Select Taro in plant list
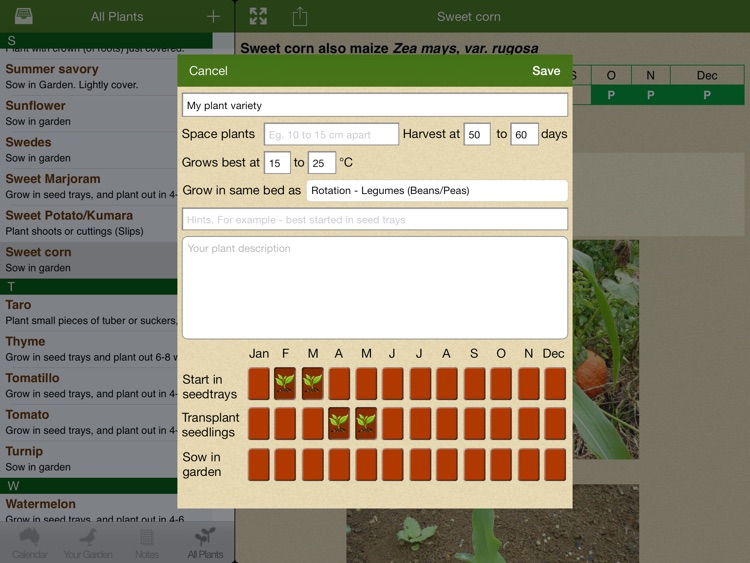The image size is (750, 563). pos(88,312)
